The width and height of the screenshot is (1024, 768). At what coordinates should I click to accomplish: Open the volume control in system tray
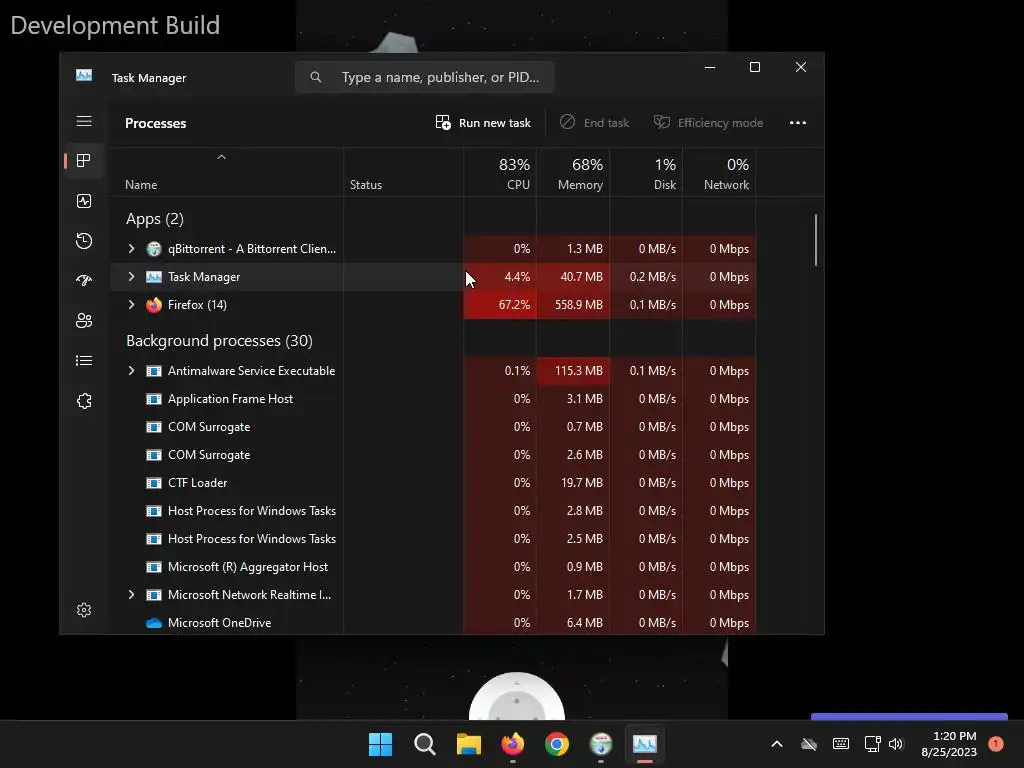[x=896, y=744]
